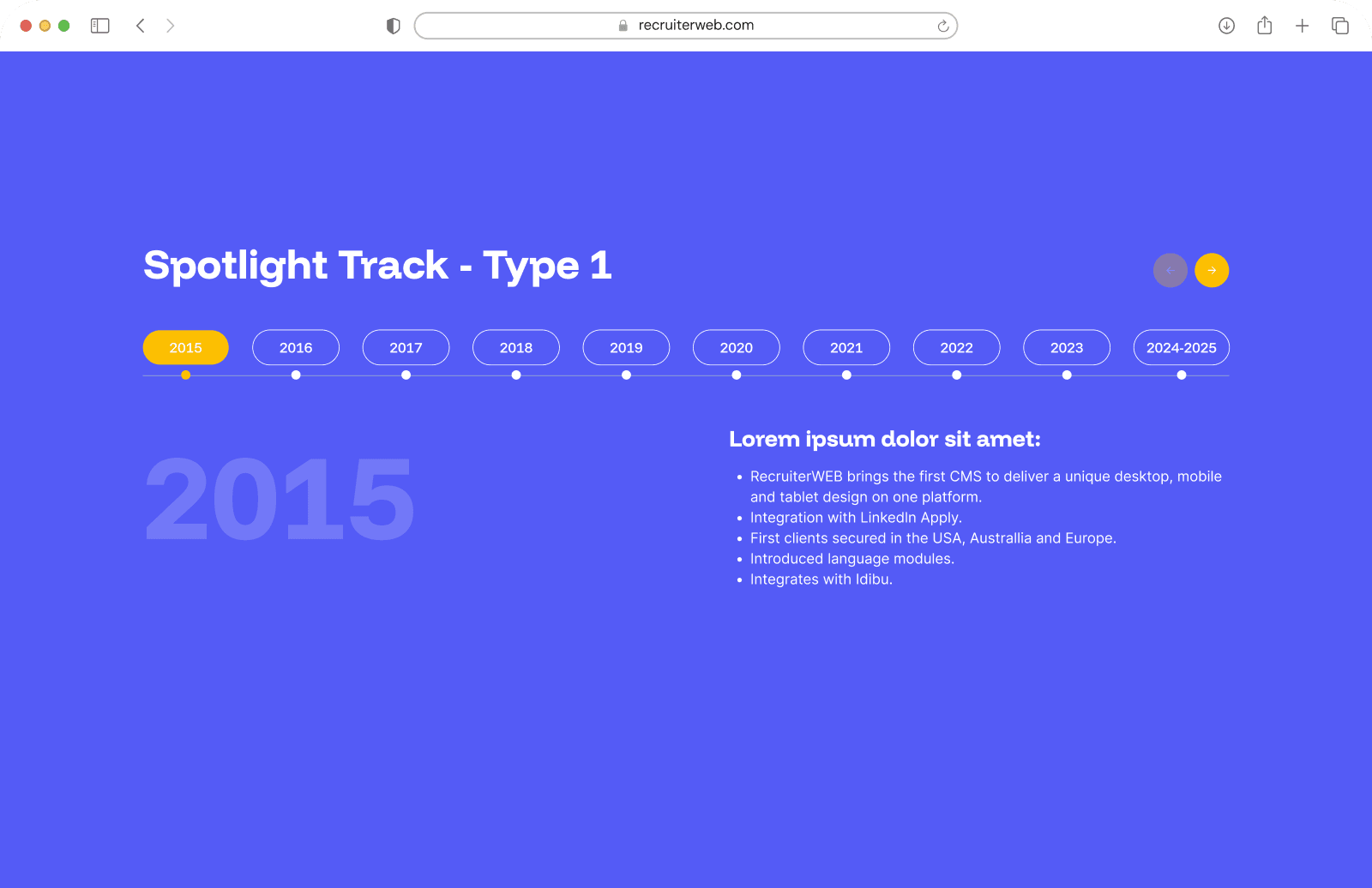Switch to the 2019 year tab
This screenshot has height=888, width=1372.
click(x=626, y=347)
